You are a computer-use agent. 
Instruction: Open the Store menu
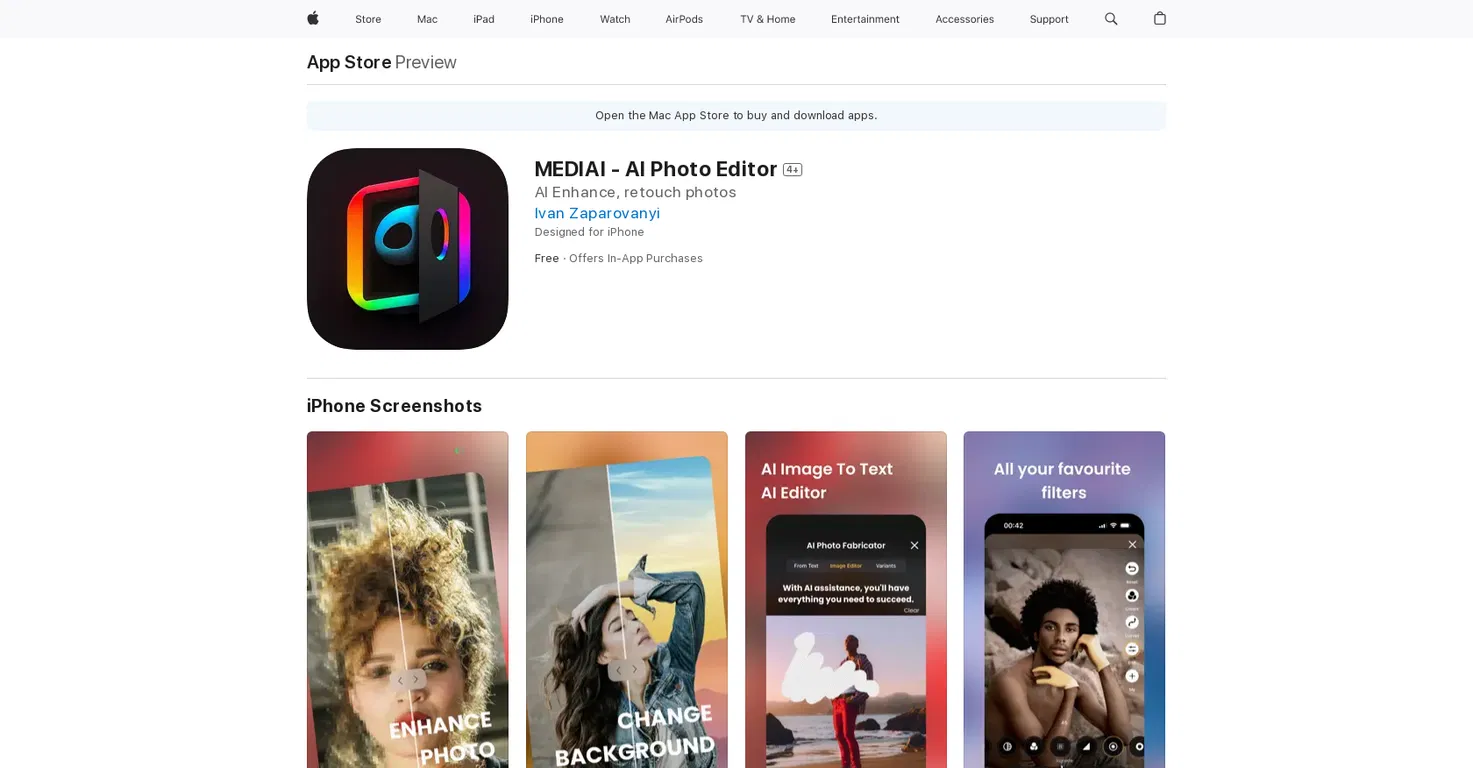click(x=368, y=19)
